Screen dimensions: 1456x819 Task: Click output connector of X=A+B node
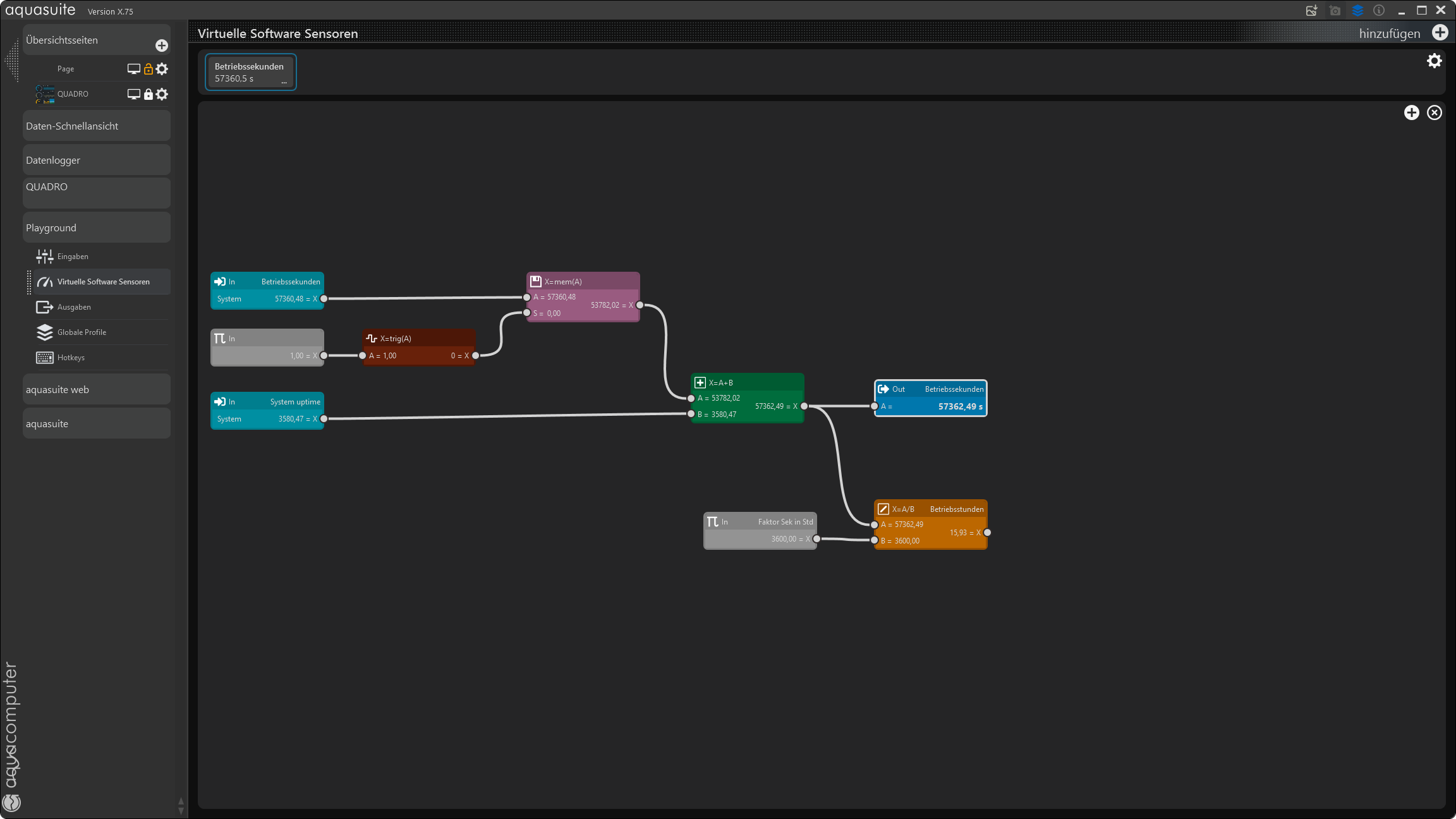click(x=804, y=406)
